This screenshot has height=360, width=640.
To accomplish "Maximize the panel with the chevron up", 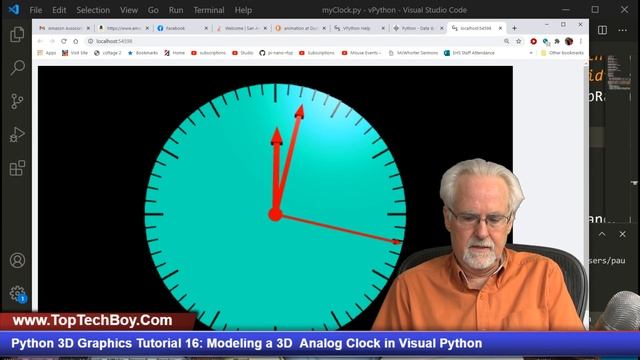I will click(x=602, y=234).
